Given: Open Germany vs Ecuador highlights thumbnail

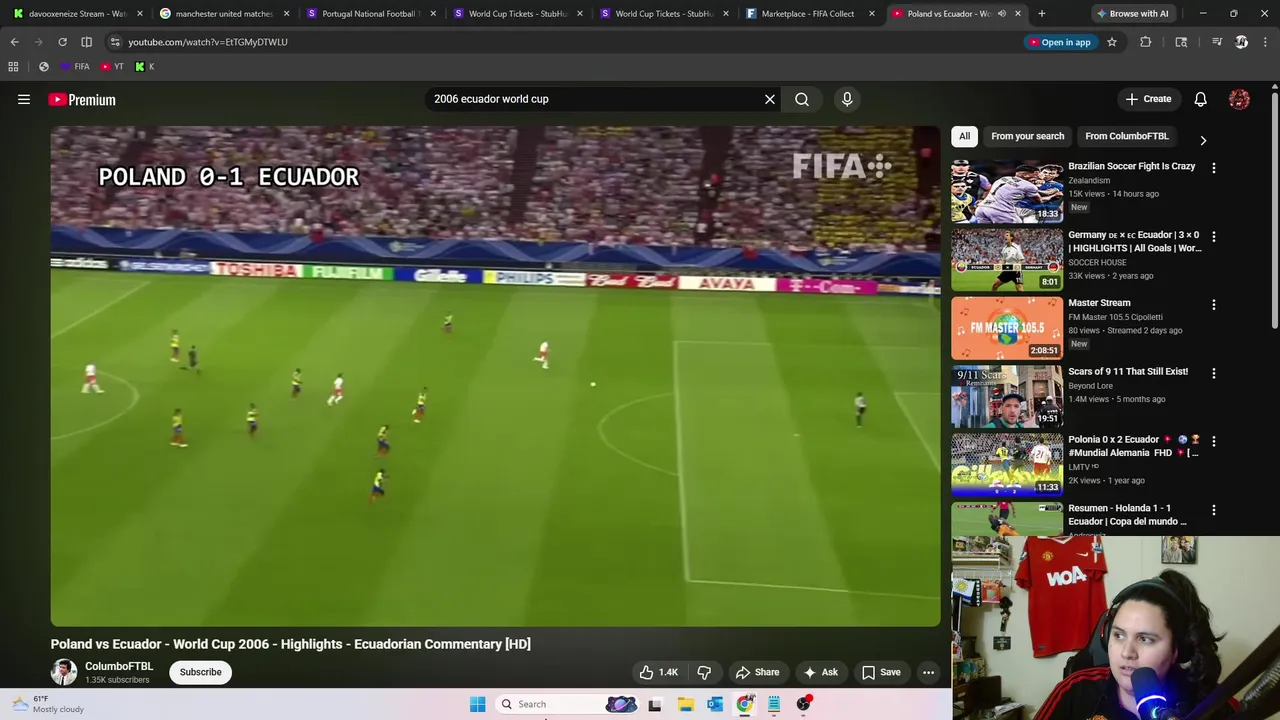Looking at the screenshot, I should [1007, 259].
